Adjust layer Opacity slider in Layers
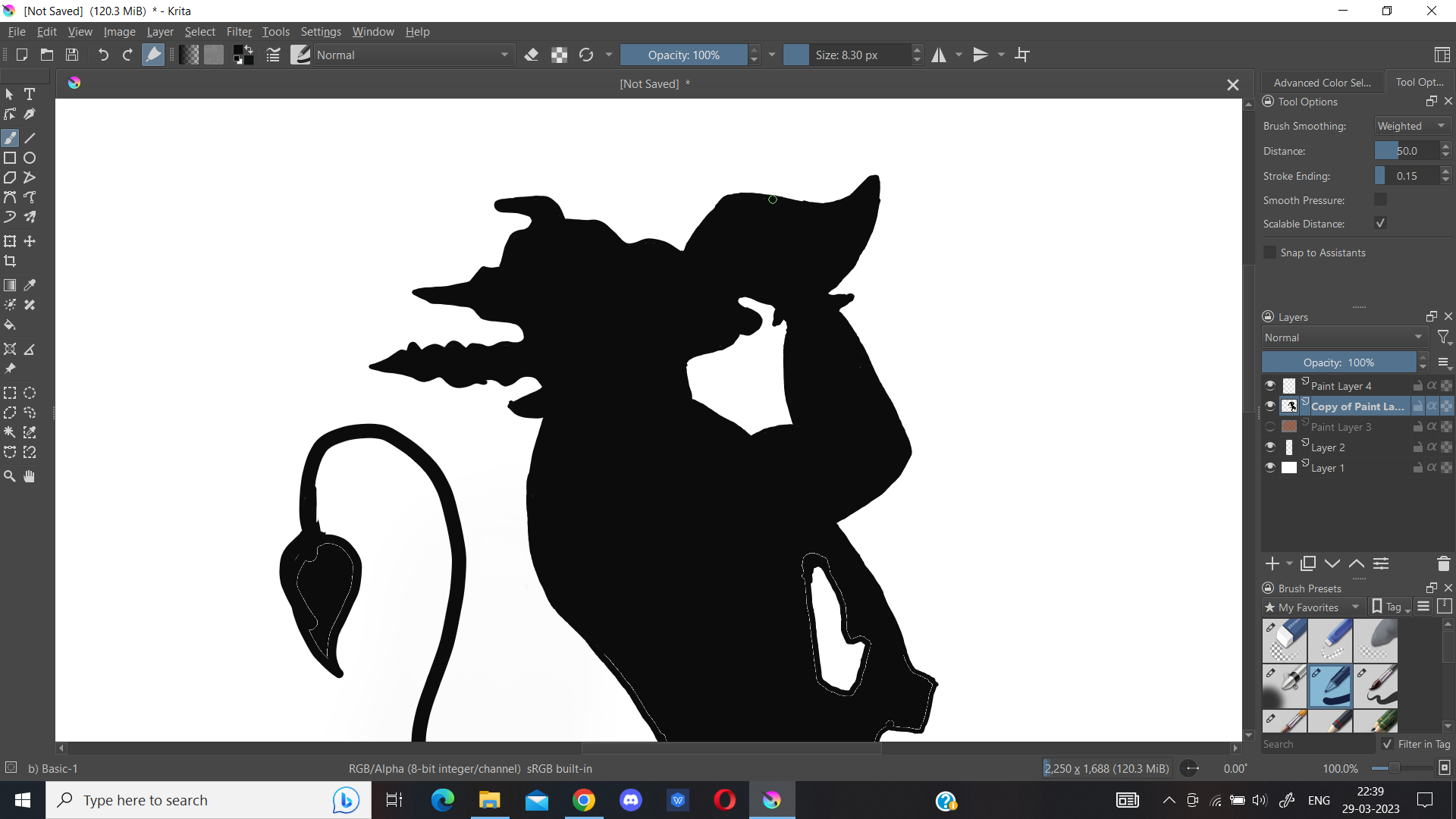The width and height of the screenshot is (1456, 819). pyautogui.click(x=1338, y=362)
